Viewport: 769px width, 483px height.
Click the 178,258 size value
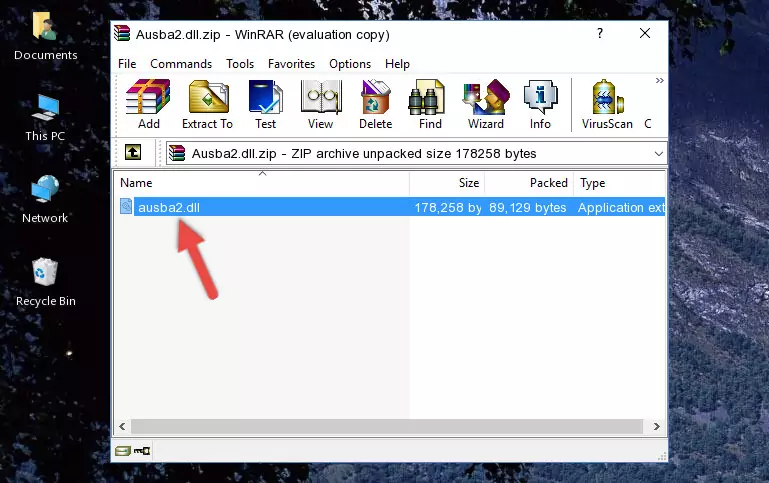(x=448, y=207)
